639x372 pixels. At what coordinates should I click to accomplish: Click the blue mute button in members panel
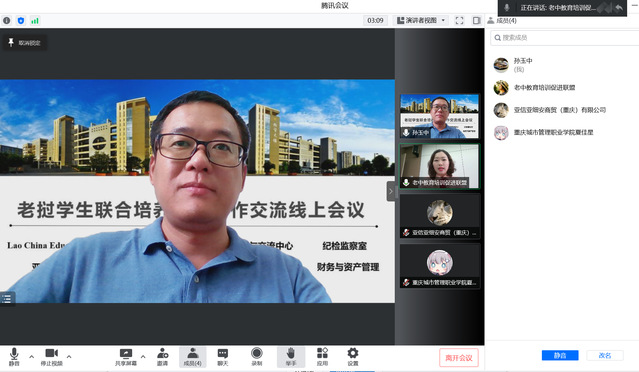pyautogui.click(x=560, y=355)
